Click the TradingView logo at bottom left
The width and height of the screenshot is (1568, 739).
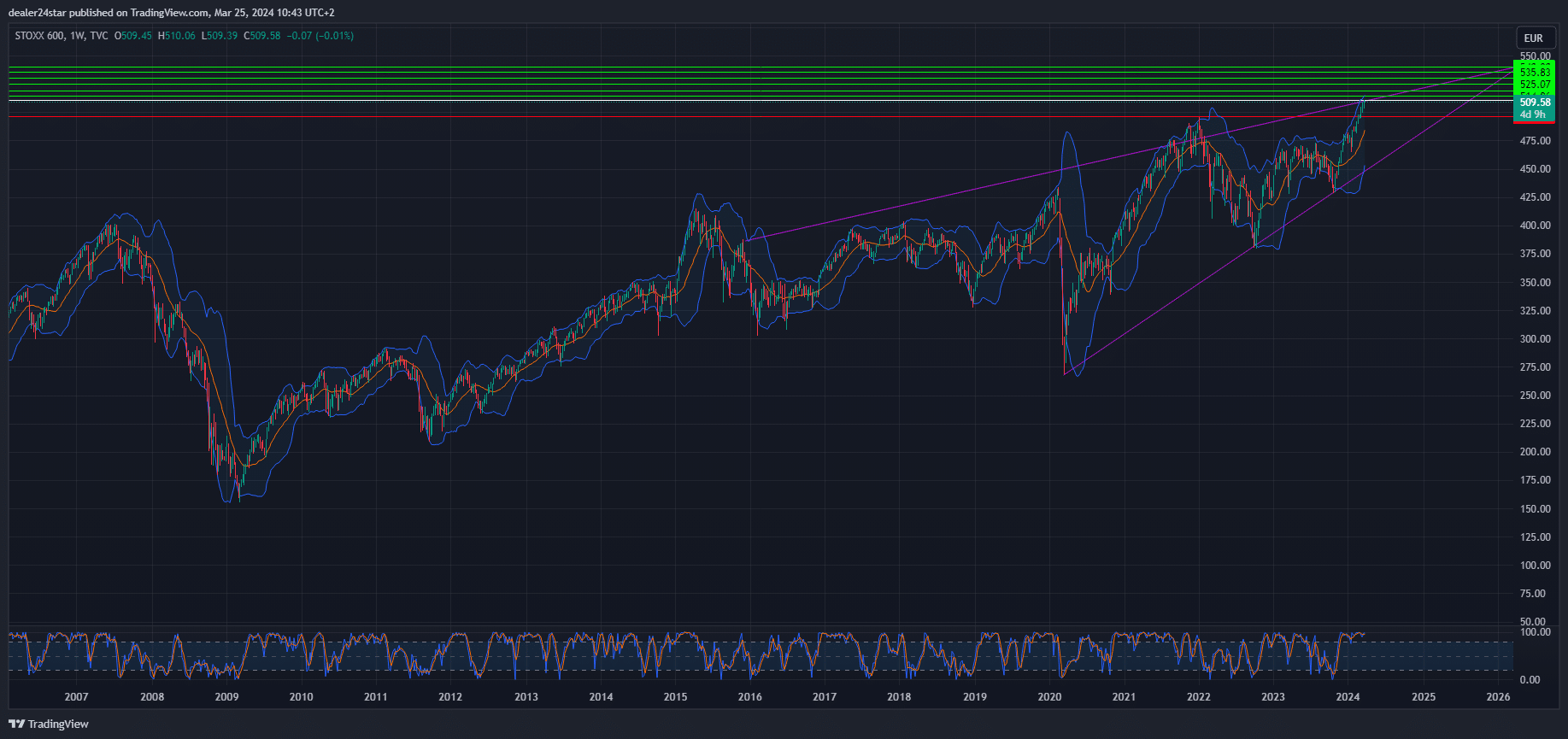point(49,724)
